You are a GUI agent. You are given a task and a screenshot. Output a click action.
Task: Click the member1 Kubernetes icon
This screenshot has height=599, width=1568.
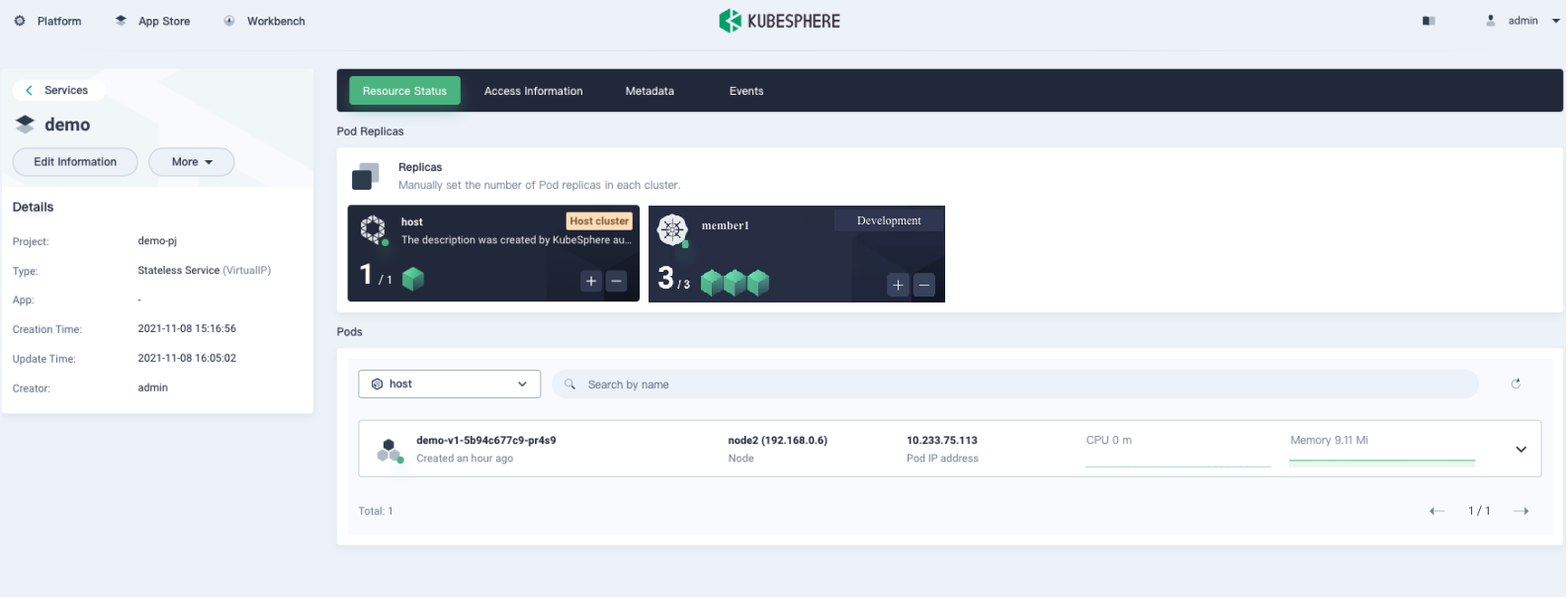tap(672, 229)
